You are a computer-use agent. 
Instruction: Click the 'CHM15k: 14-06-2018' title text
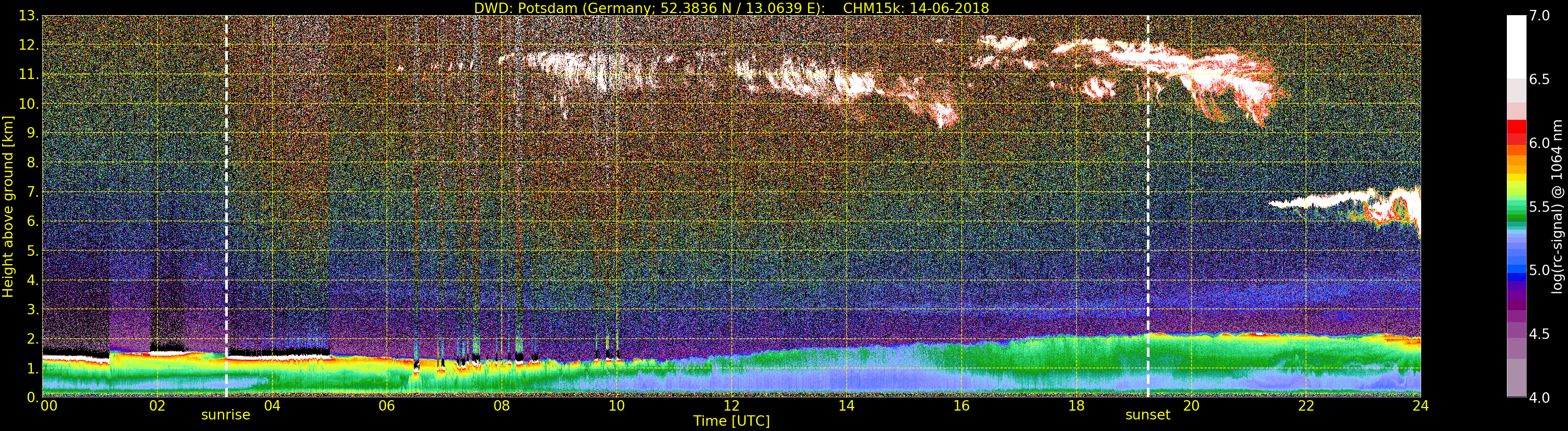915,8
